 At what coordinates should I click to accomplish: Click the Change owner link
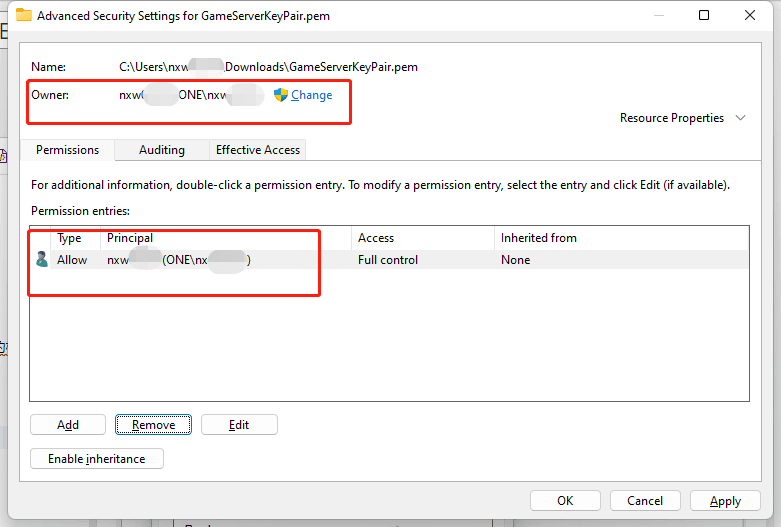tap(311, 95)
